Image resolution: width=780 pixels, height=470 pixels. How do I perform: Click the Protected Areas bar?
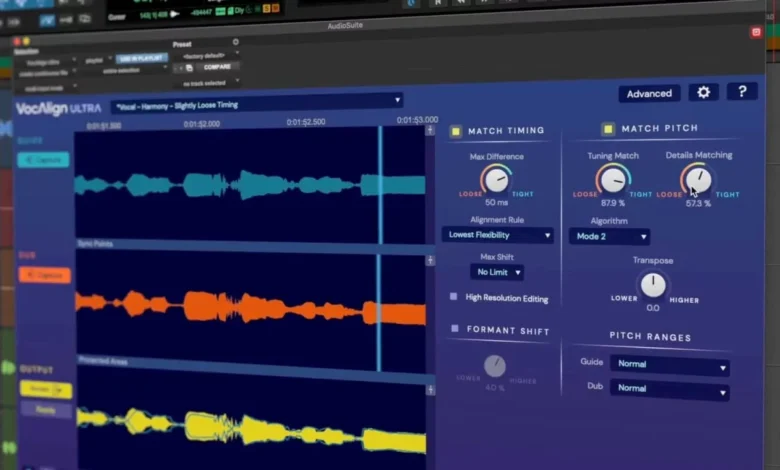(257, 369)
